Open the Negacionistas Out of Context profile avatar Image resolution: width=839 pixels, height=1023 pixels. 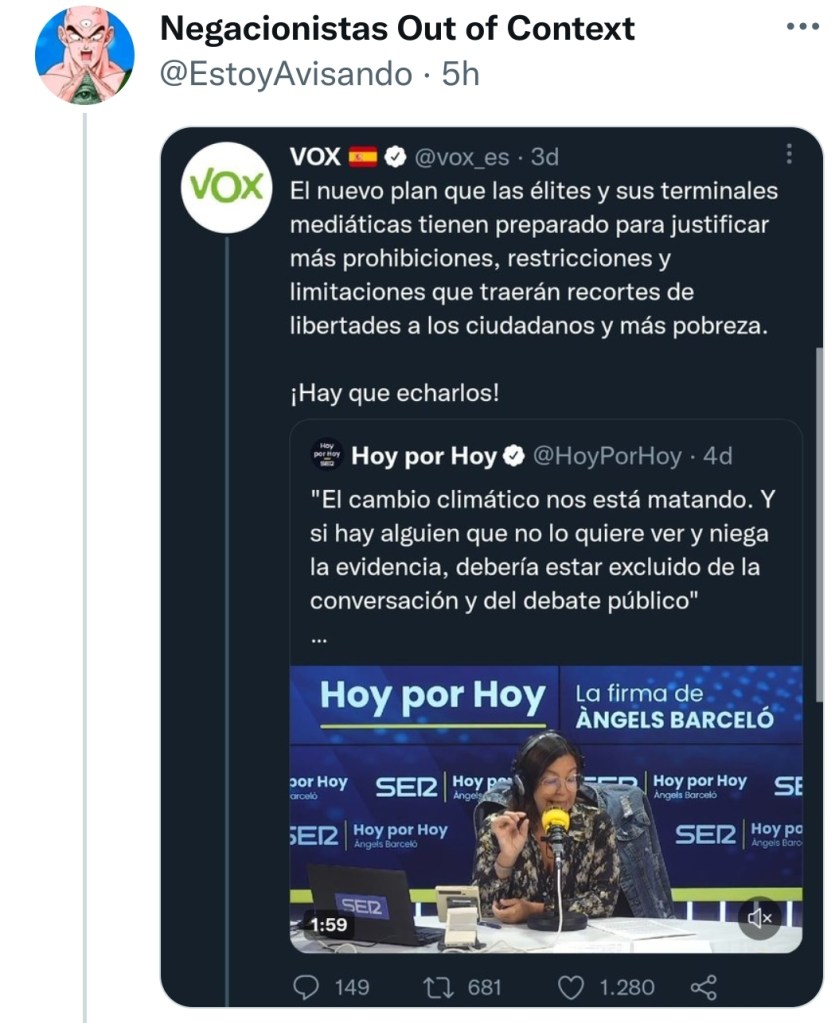tap(84, 56)
